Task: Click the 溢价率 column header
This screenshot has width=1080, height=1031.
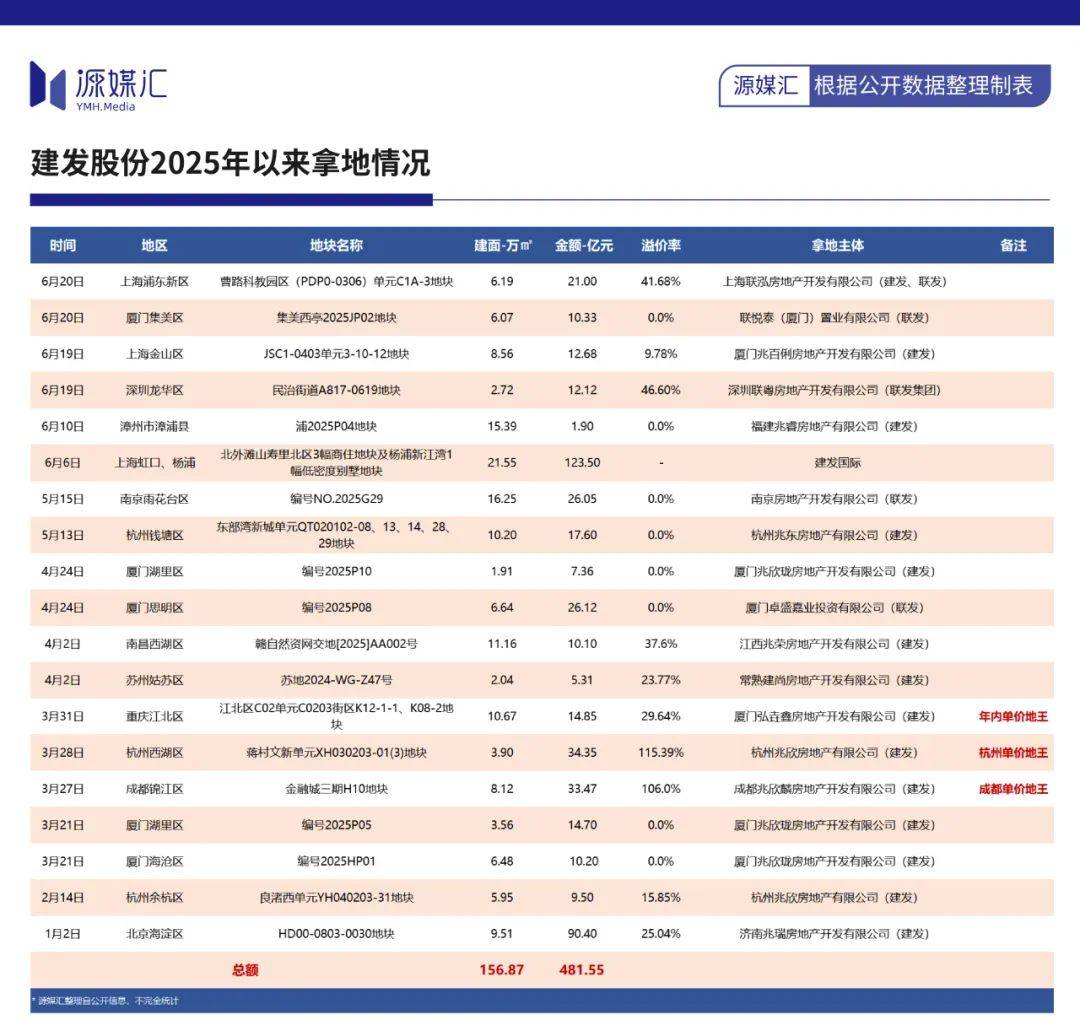Action: [661, 245]
